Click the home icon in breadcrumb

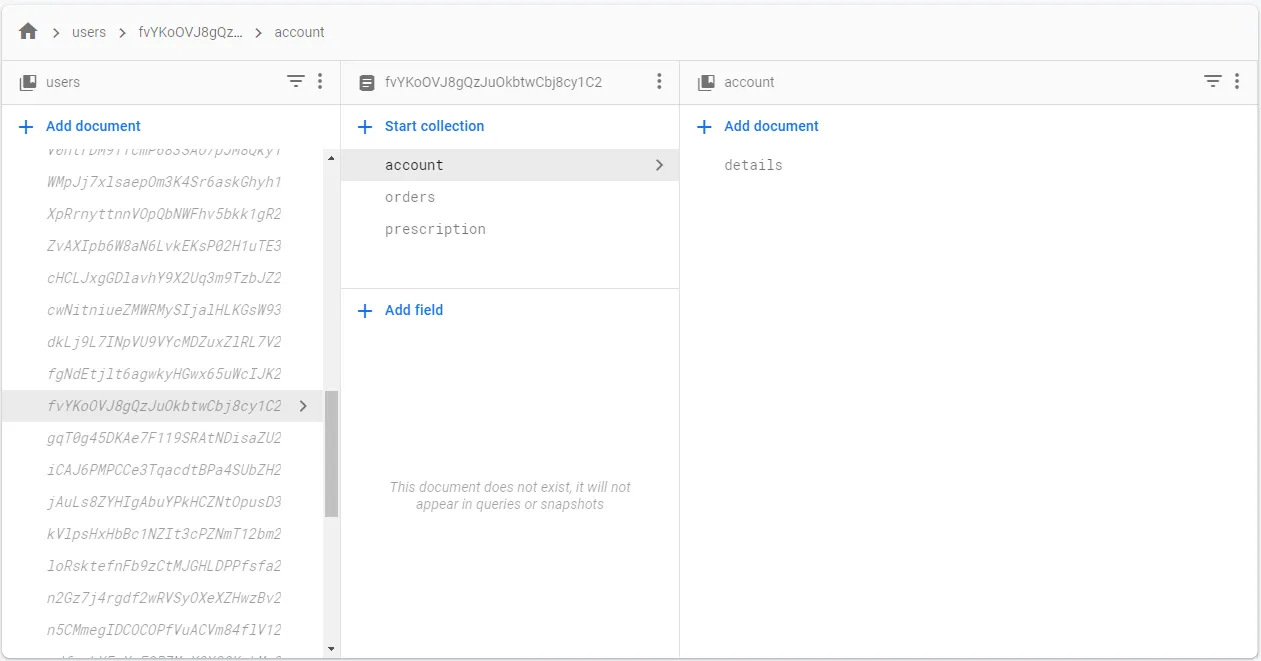28,32
